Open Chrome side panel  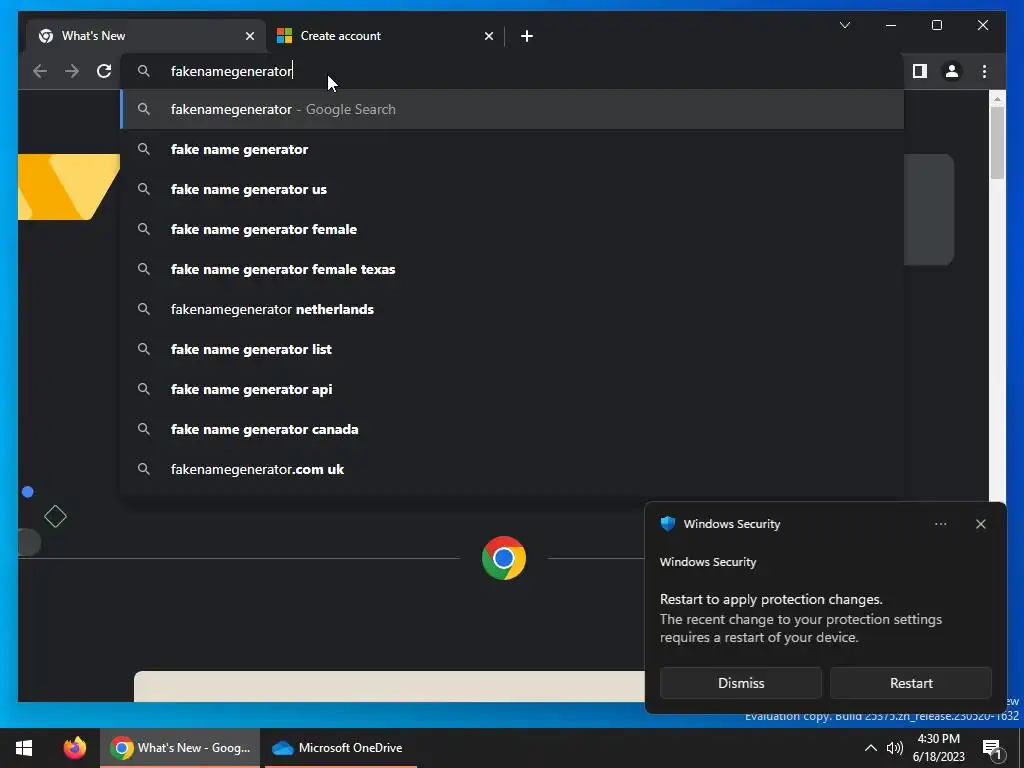[x=920, y=71]
